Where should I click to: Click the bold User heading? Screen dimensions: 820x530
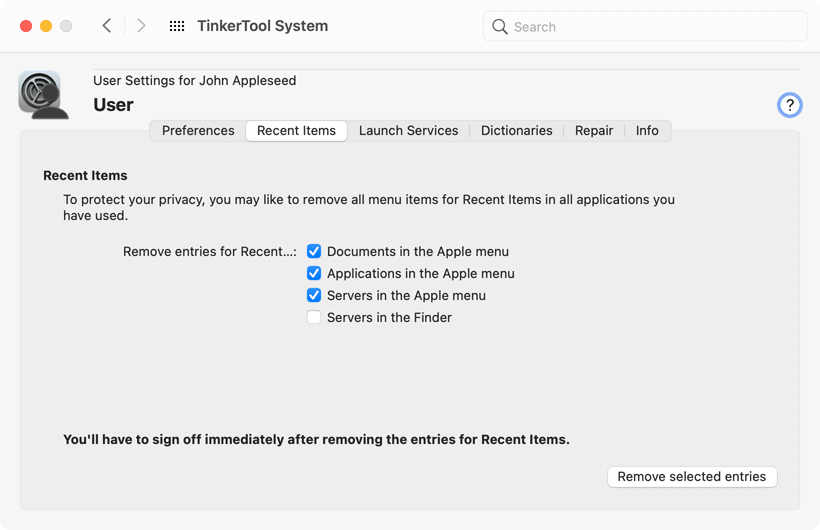pos(113,105)
